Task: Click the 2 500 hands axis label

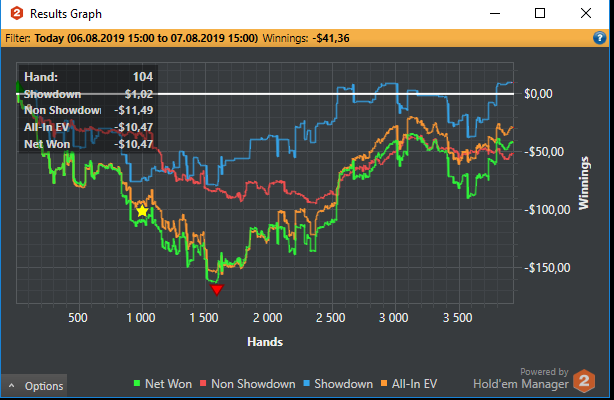Action: 331,318
